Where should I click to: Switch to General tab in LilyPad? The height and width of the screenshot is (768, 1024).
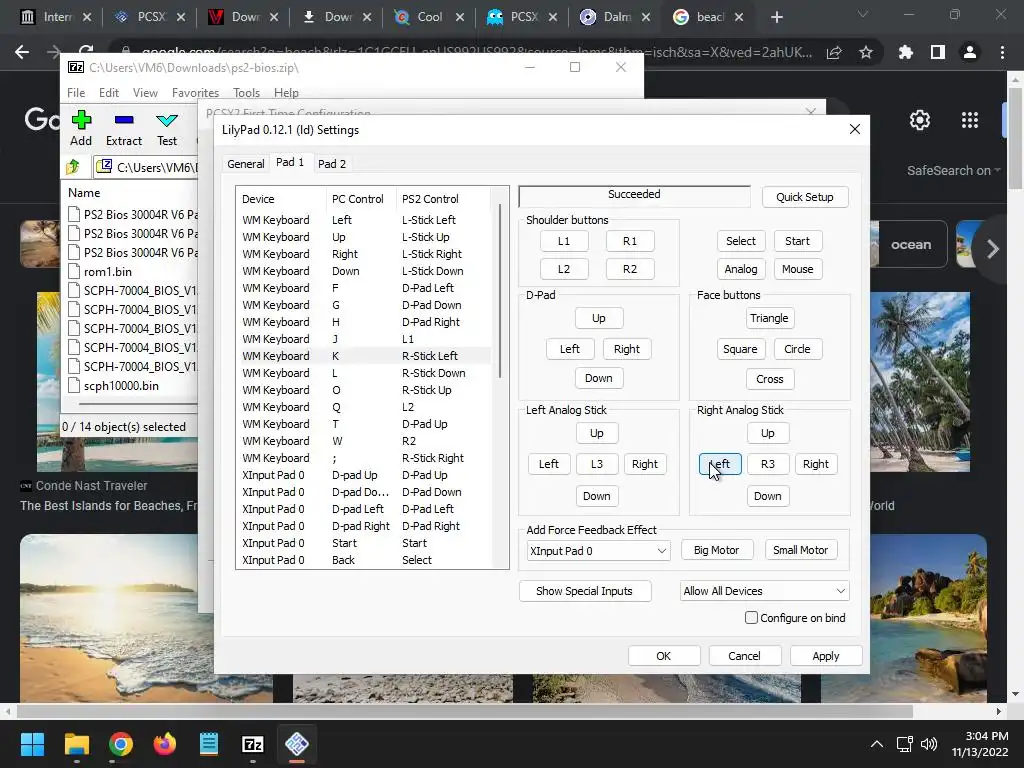246,164
